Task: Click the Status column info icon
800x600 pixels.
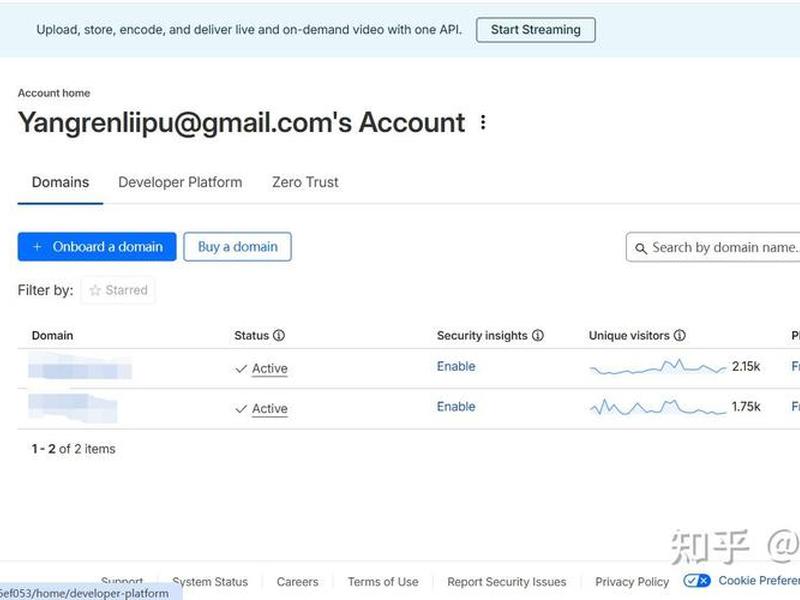Action: click(279, 335)
